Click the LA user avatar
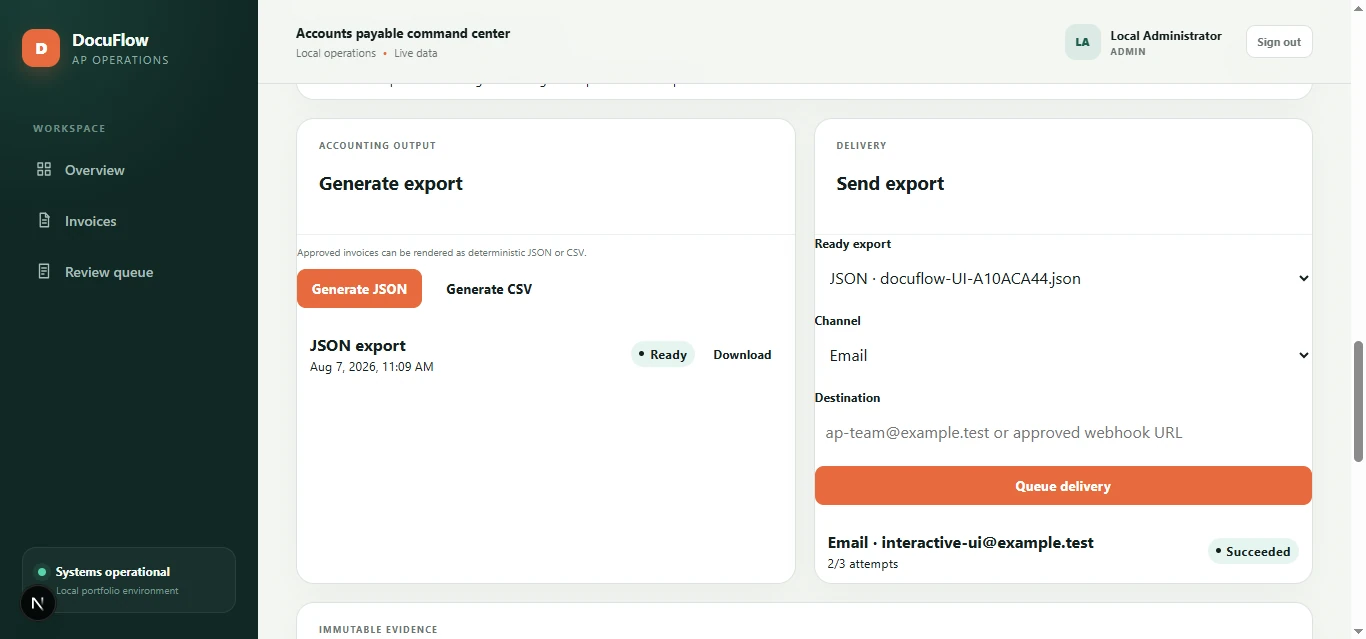The height and width of the screenshot is (639, 1366). (x=1082, y=42)
